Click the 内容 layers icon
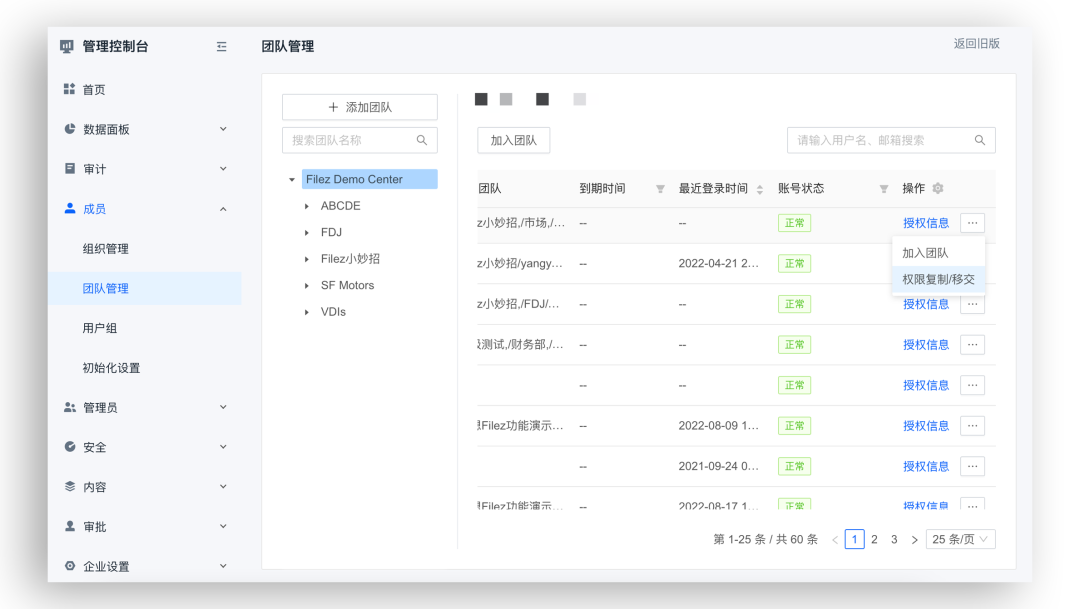This screenshot has width=1080, height=609. tap(70, 486)
